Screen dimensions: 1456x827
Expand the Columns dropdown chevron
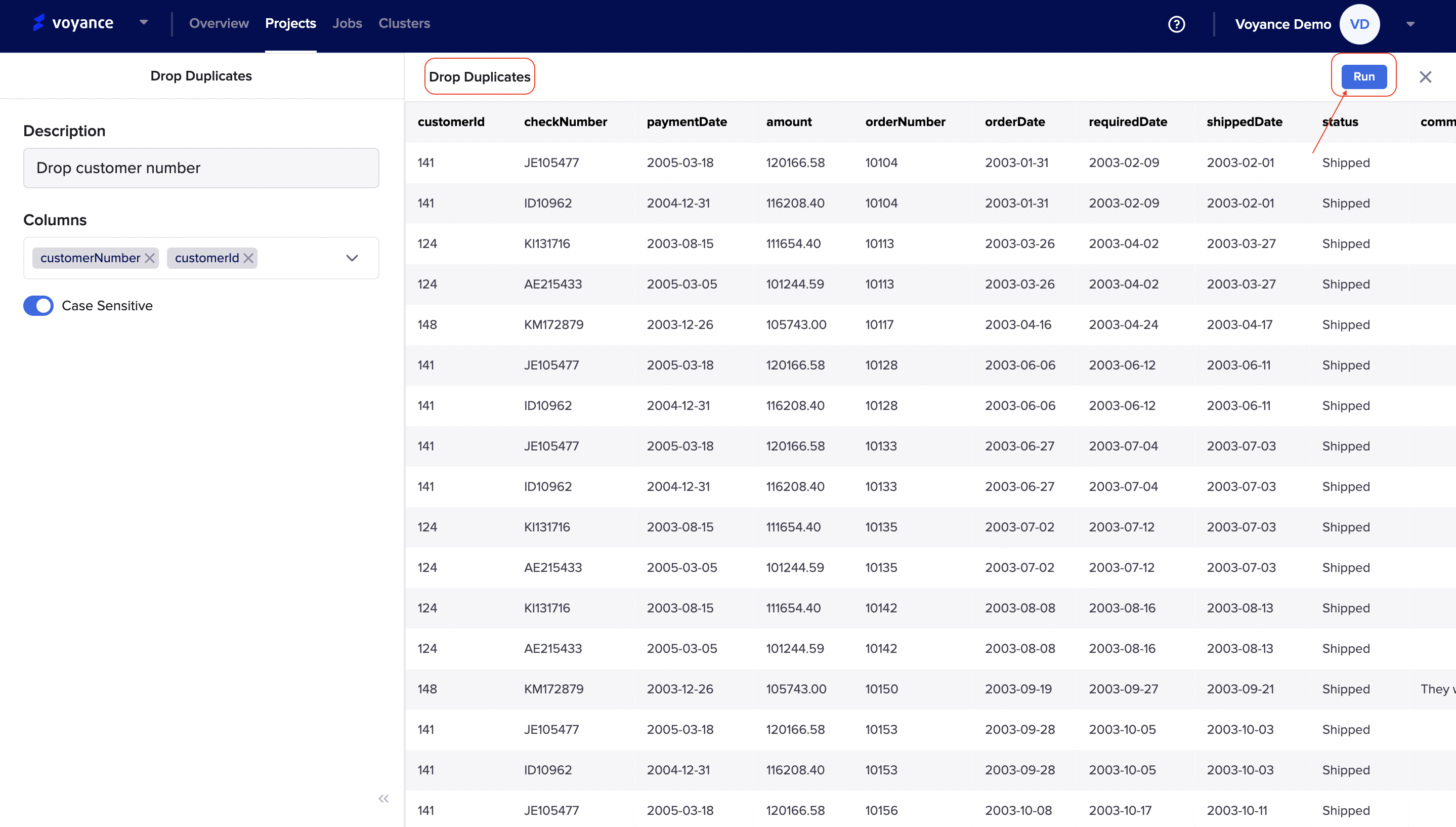pos(352,258)
